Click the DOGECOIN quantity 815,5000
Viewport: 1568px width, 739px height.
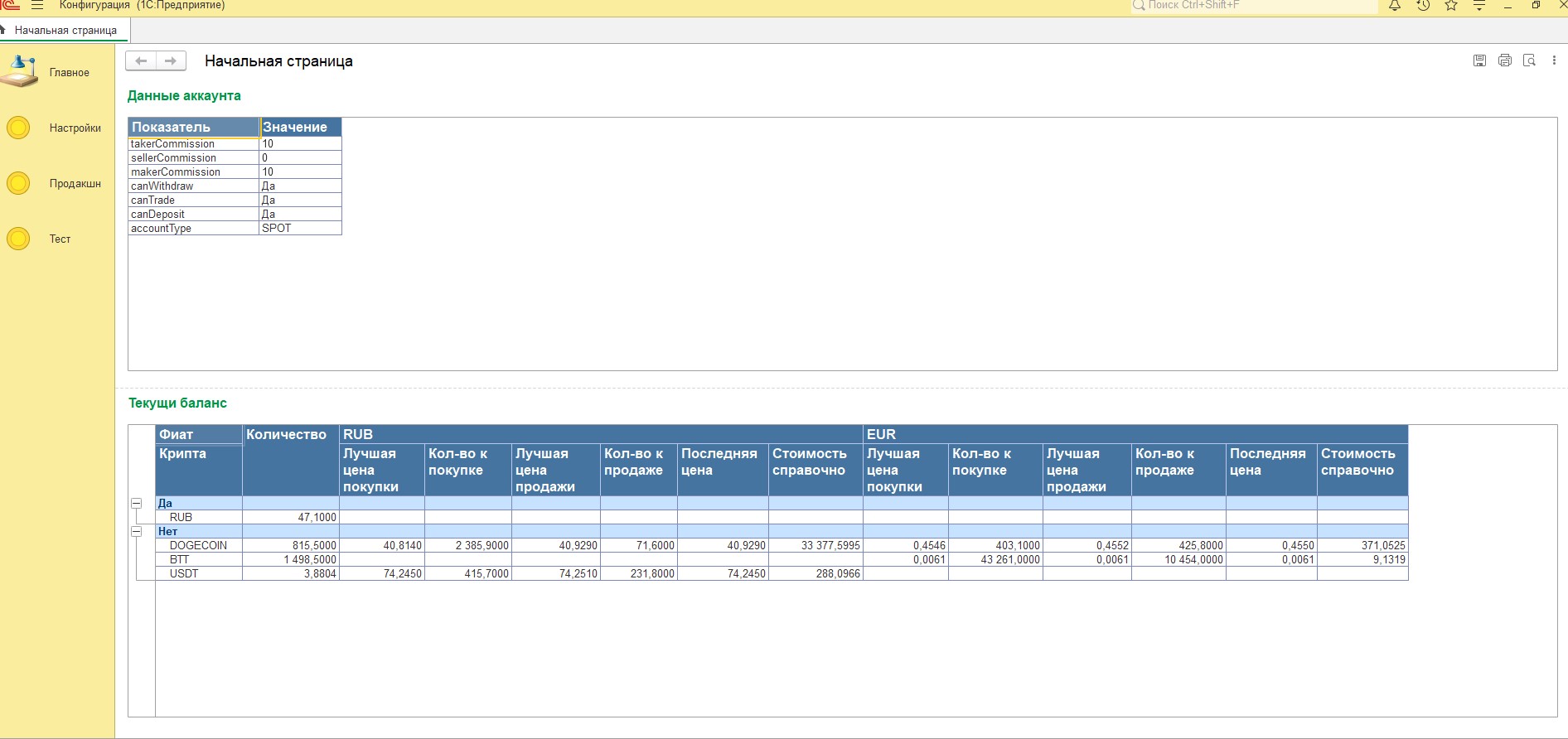[291, 546]
